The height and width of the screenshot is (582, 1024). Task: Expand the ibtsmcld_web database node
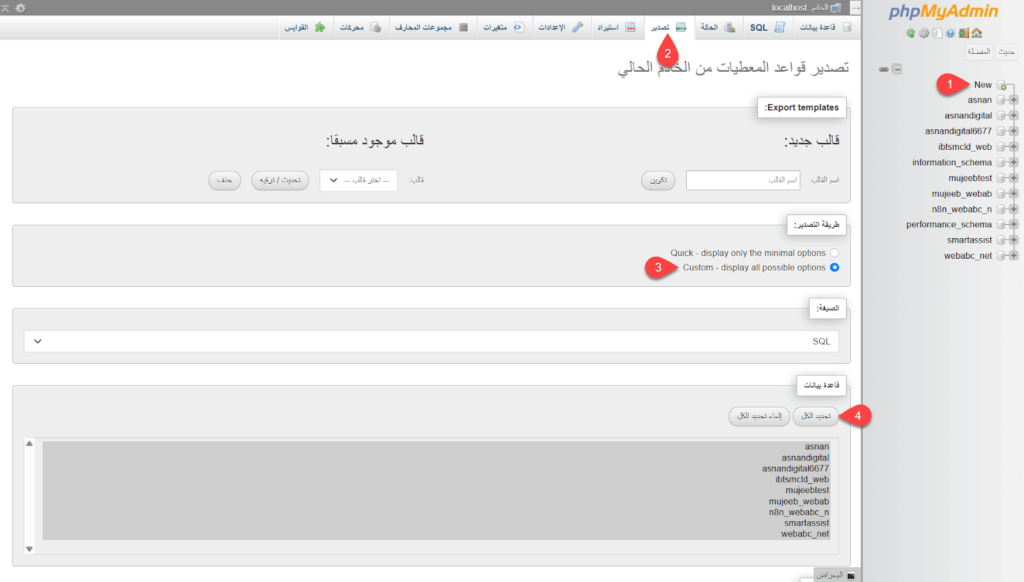[1014, 147]
